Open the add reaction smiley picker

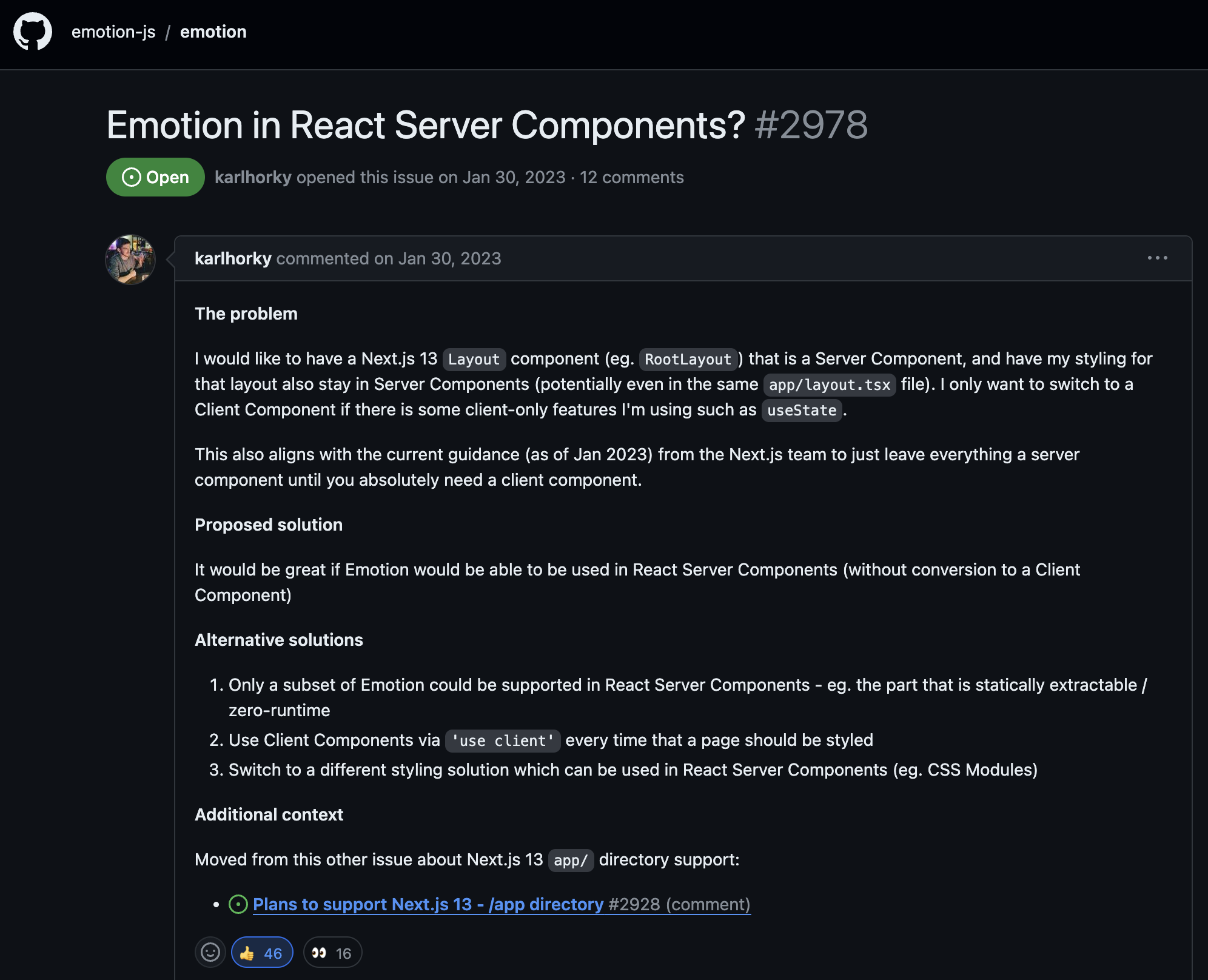tap(210, 952)
